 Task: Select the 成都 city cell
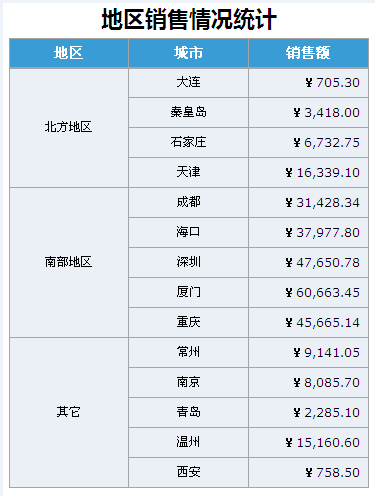tap(188, 202)
